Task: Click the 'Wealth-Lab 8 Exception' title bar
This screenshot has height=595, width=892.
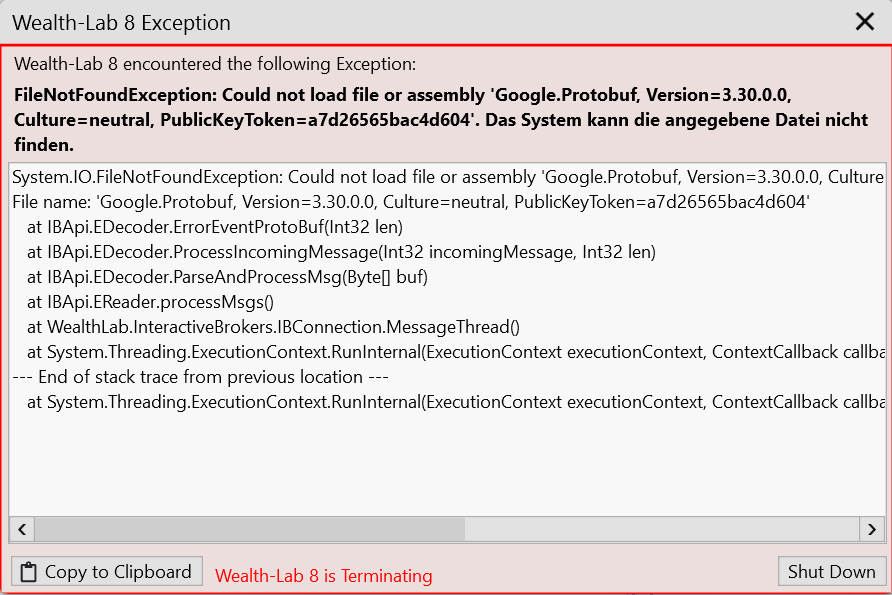Action: [x=400, y=22]
